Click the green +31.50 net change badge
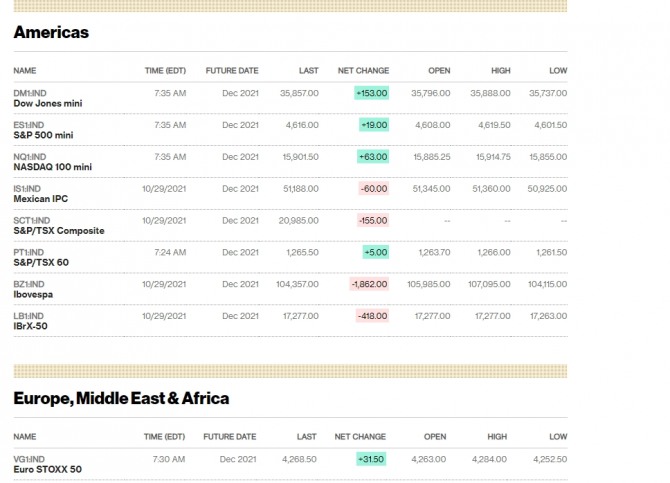The height and width of the screenshot is (483, 670). [371, 459]
